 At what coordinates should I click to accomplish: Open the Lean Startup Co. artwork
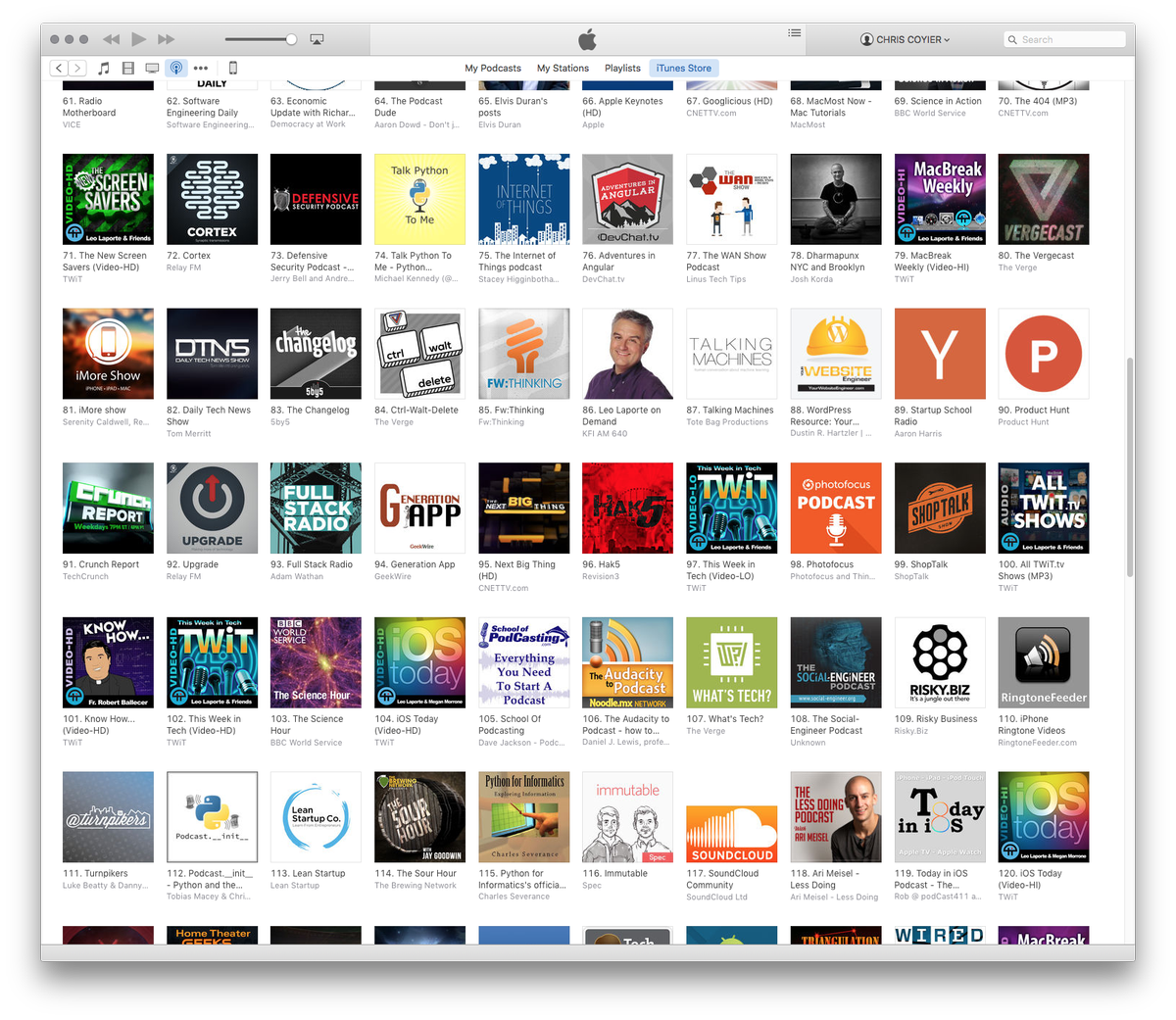tap(316, 817)
